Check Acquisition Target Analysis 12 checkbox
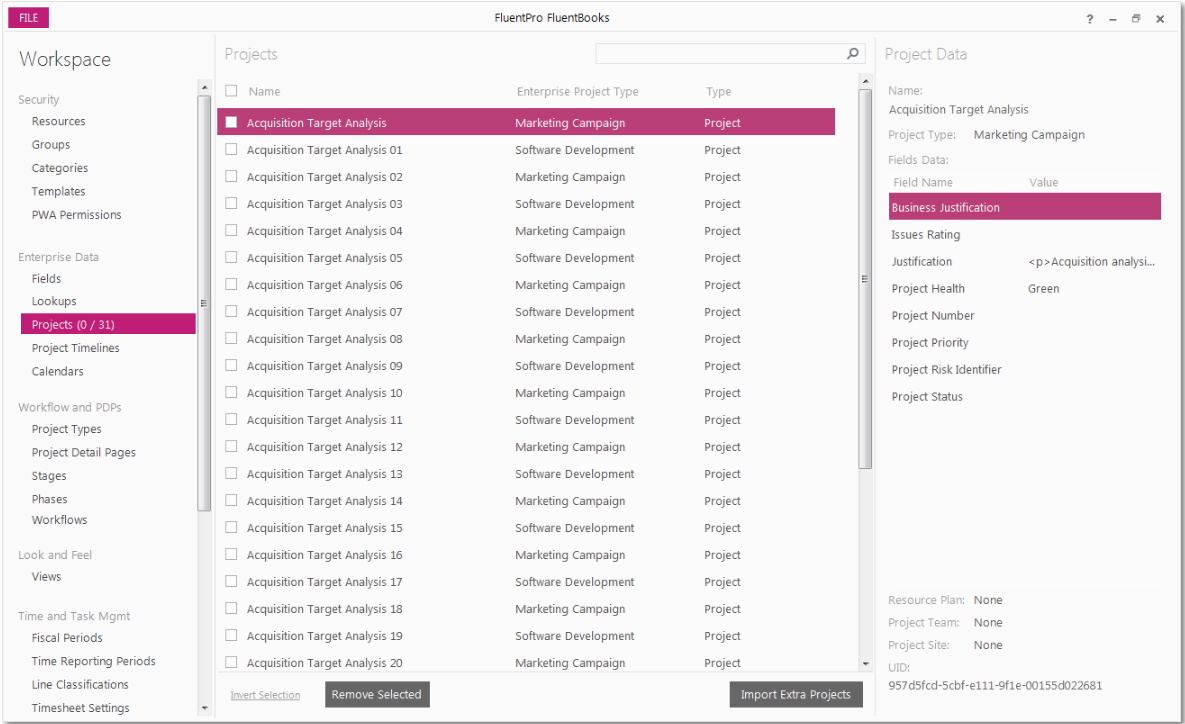Viewport: 1185px width, 724px height. tap(231, 447)
